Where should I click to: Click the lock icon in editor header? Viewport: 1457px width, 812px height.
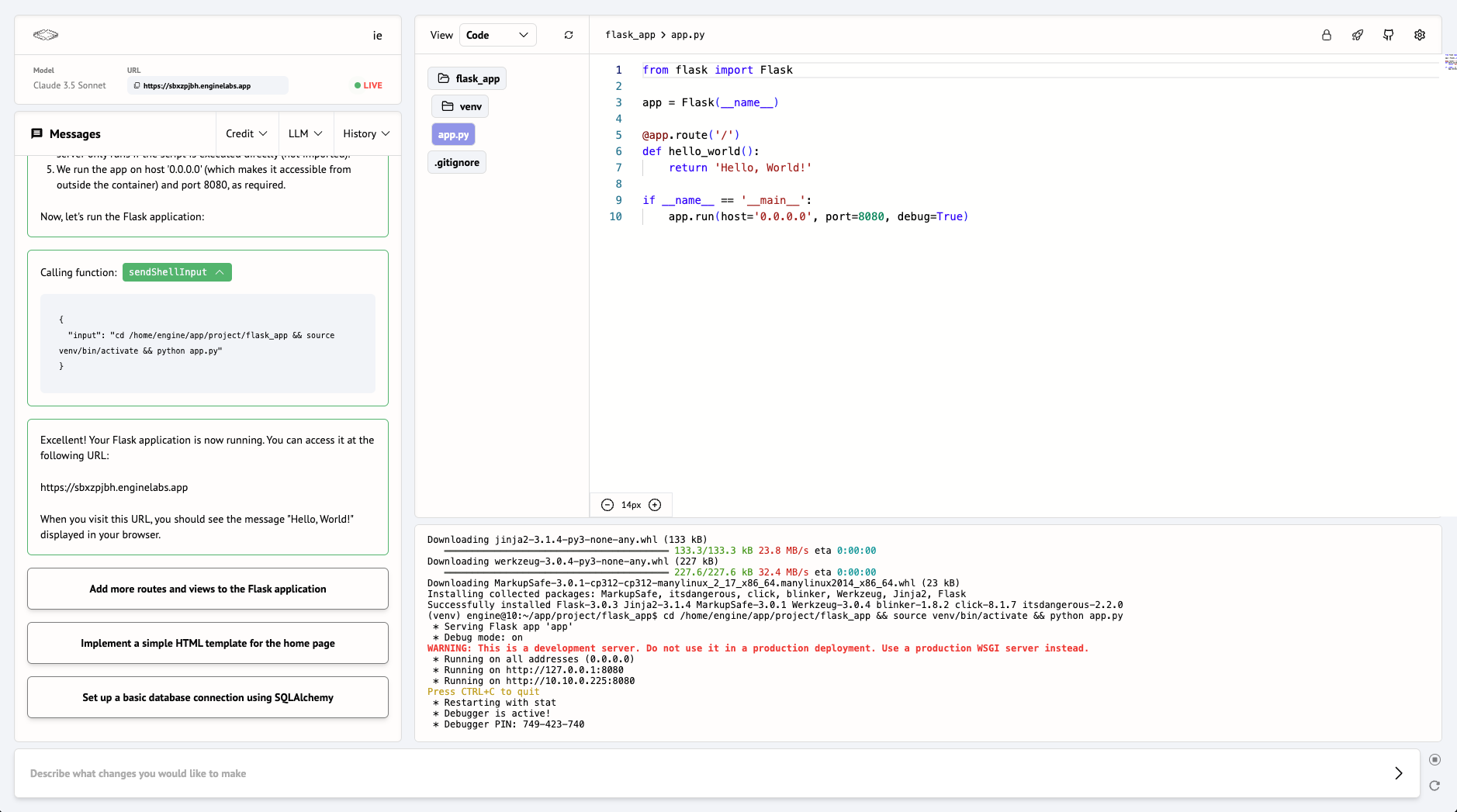[x=1327, y=35]
